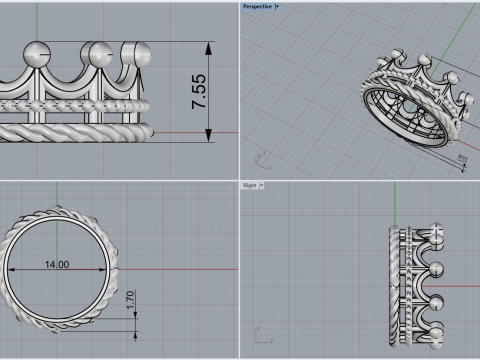Select the Right viewport title
Image resolution: width=480 pixels, height=360 pixels.
click(250, 185)
